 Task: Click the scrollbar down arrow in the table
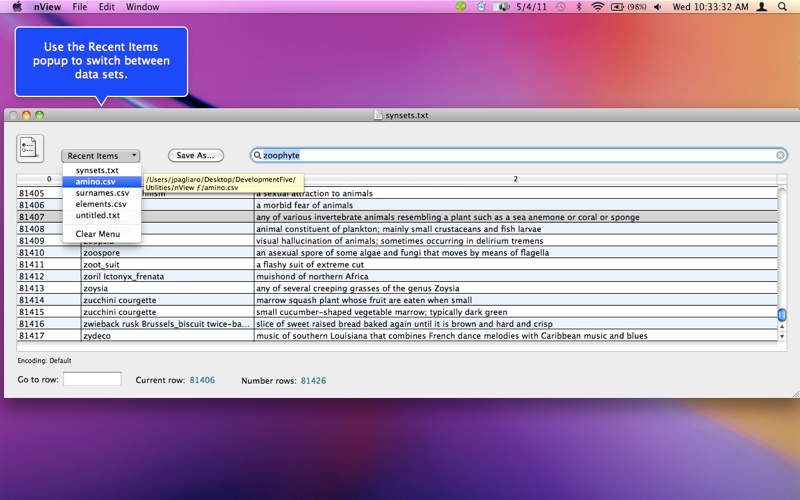pos(782,336)
